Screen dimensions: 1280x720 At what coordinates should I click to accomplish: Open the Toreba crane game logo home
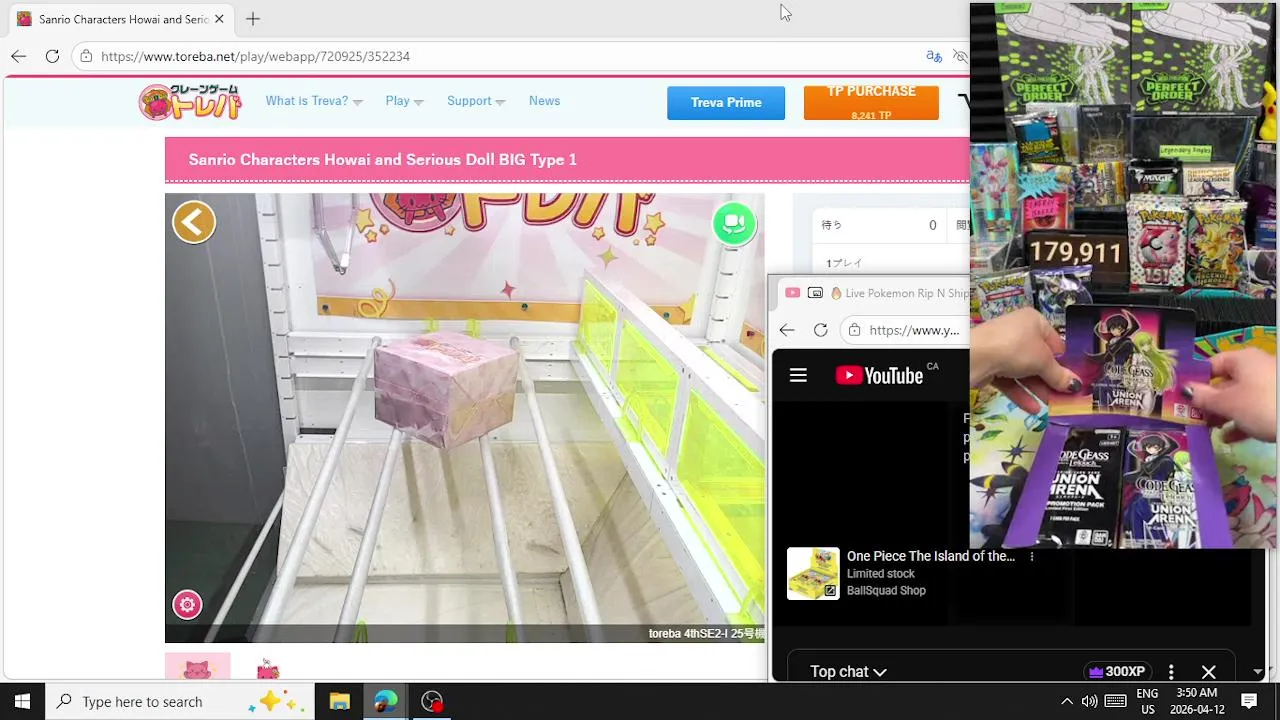190,102
